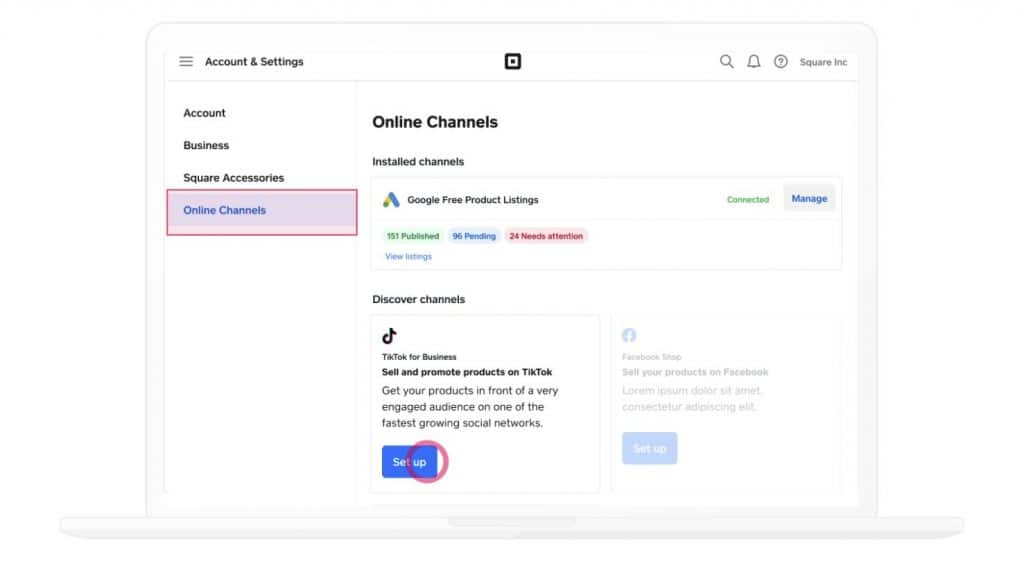Click the Google Free Product Listings title
The height and width of the screenshot is (561, 1024).
pyautogui.click(x=473, y=200)
